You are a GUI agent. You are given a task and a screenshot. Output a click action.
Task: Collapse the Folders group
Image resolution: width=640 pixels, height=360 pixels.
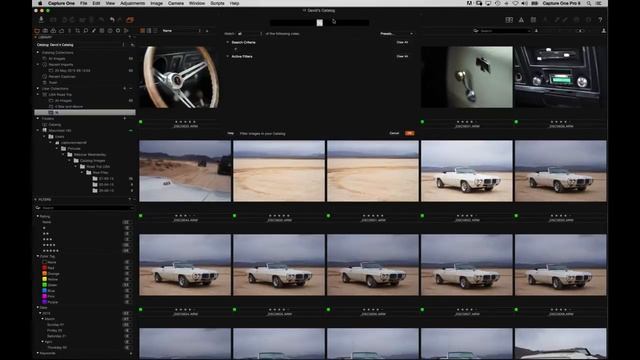tap(38, 118)
